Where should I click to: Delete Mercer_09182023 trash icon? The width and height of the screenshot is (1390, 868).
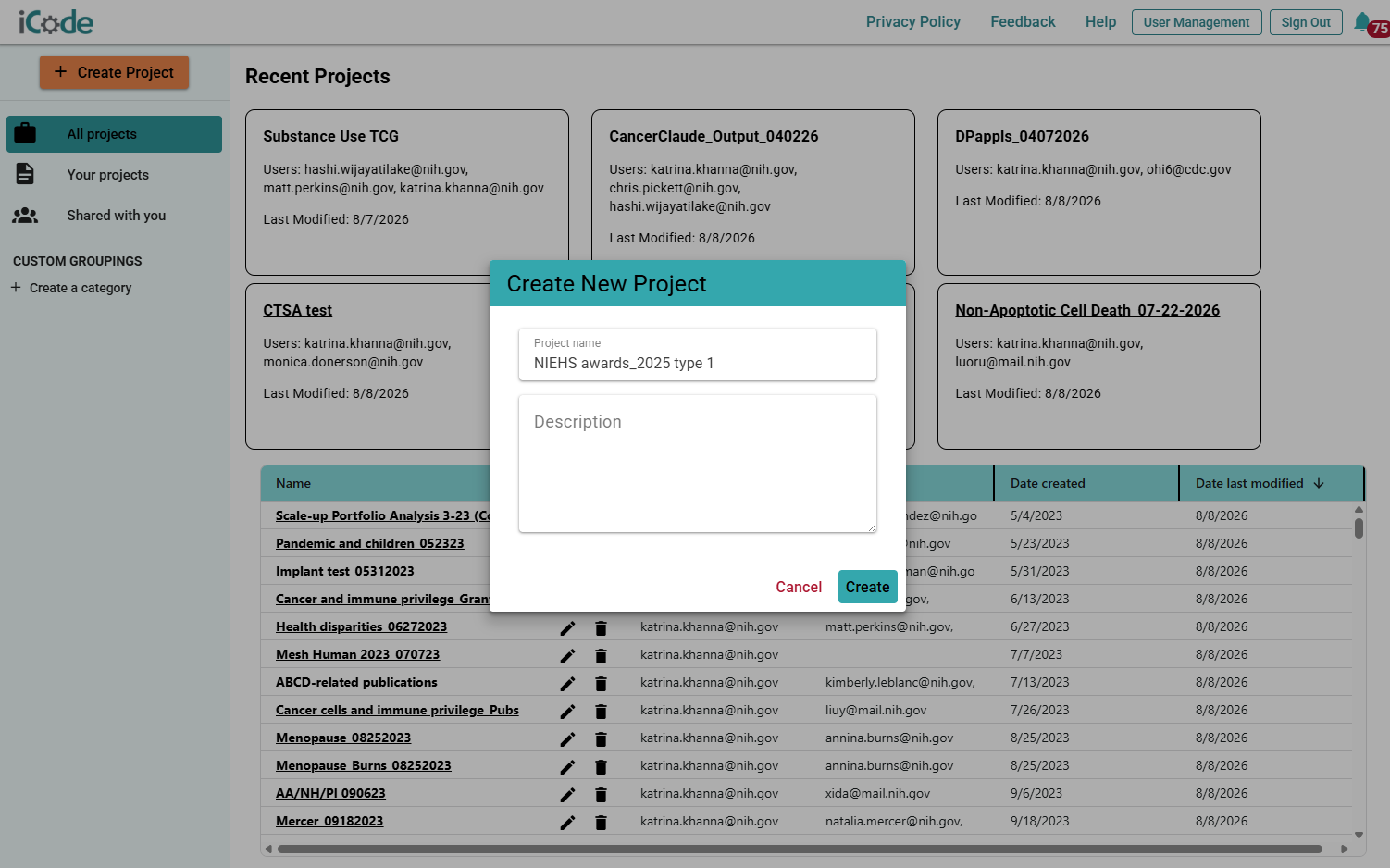click(601, 823)
